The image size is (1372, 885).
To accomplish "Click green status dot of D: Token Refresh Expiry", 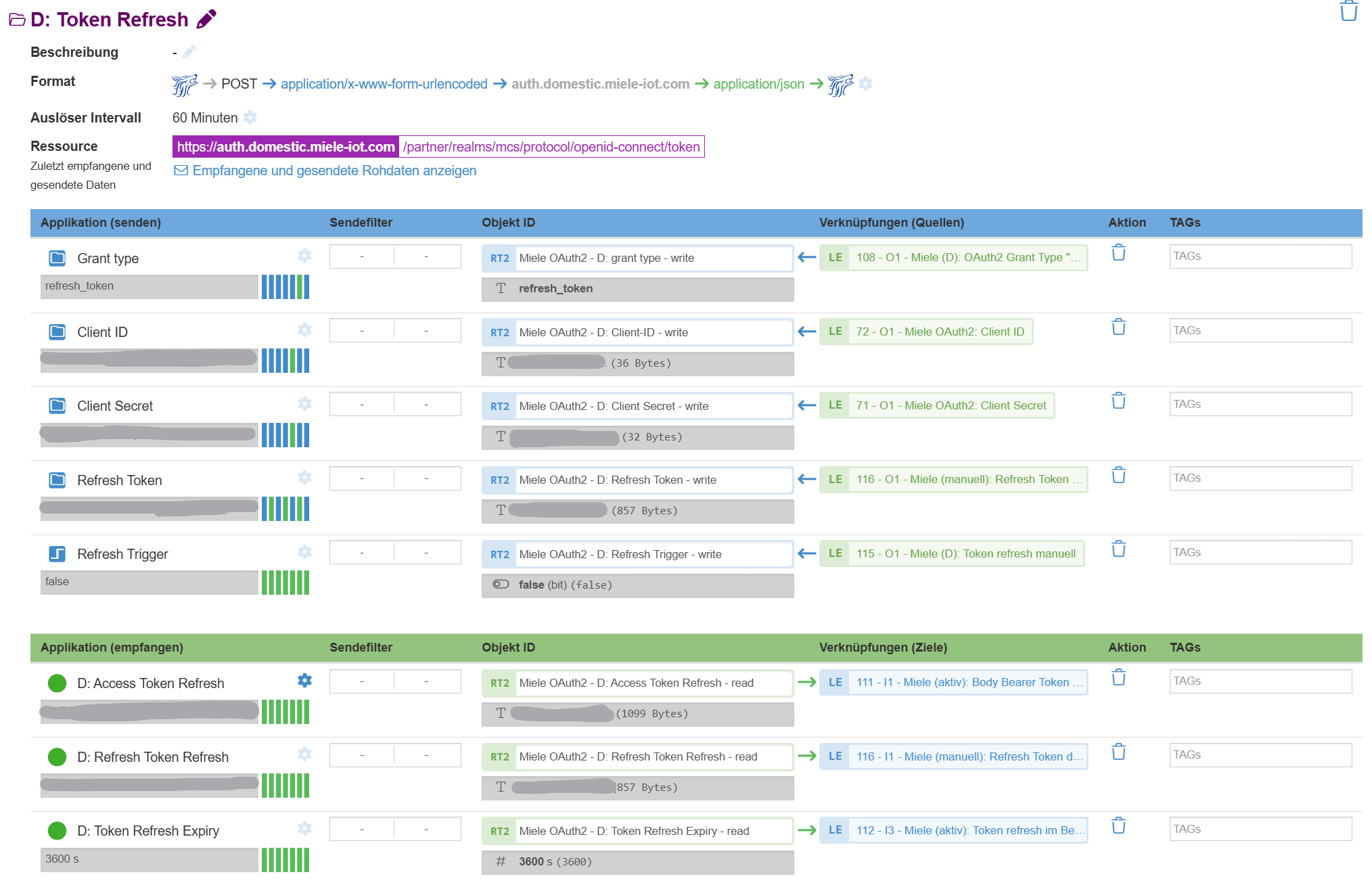I will point(58,831).
